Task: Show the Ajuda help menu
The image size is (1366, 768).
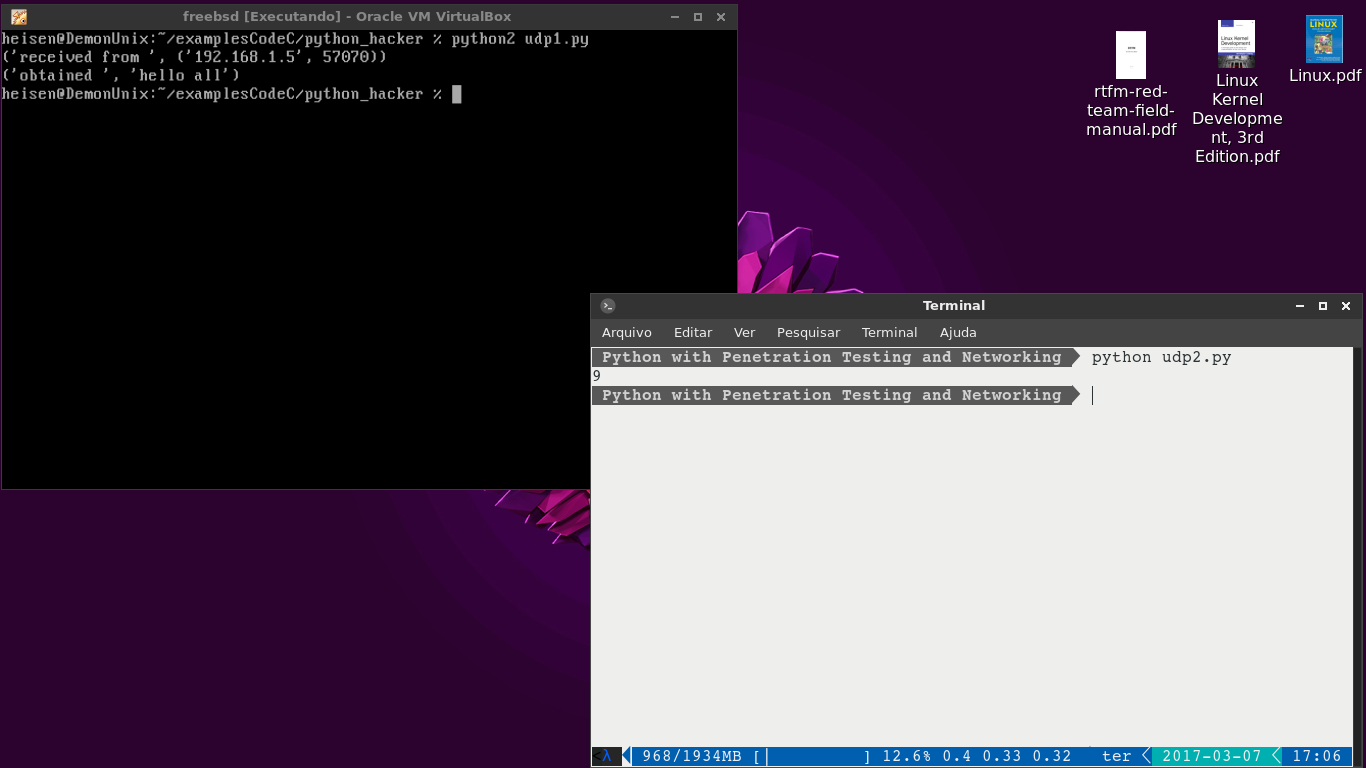Action: pyautogui.click(x=958, y=333)
